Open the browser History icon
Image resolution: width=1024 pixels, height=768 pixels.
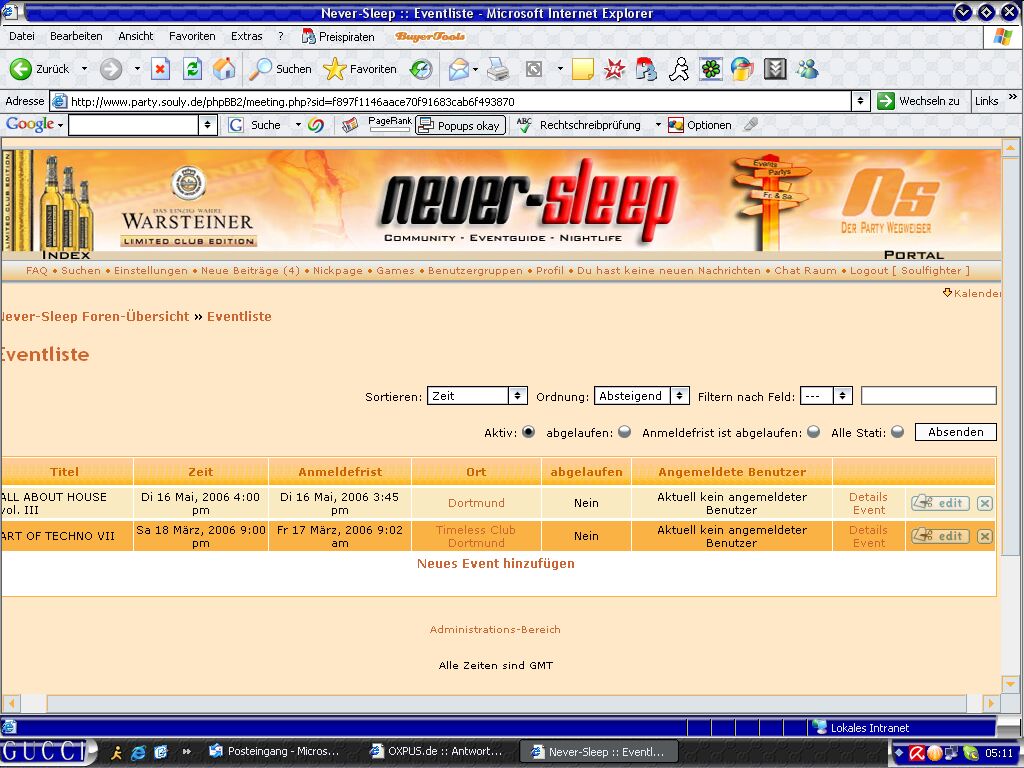pos(421,69)
